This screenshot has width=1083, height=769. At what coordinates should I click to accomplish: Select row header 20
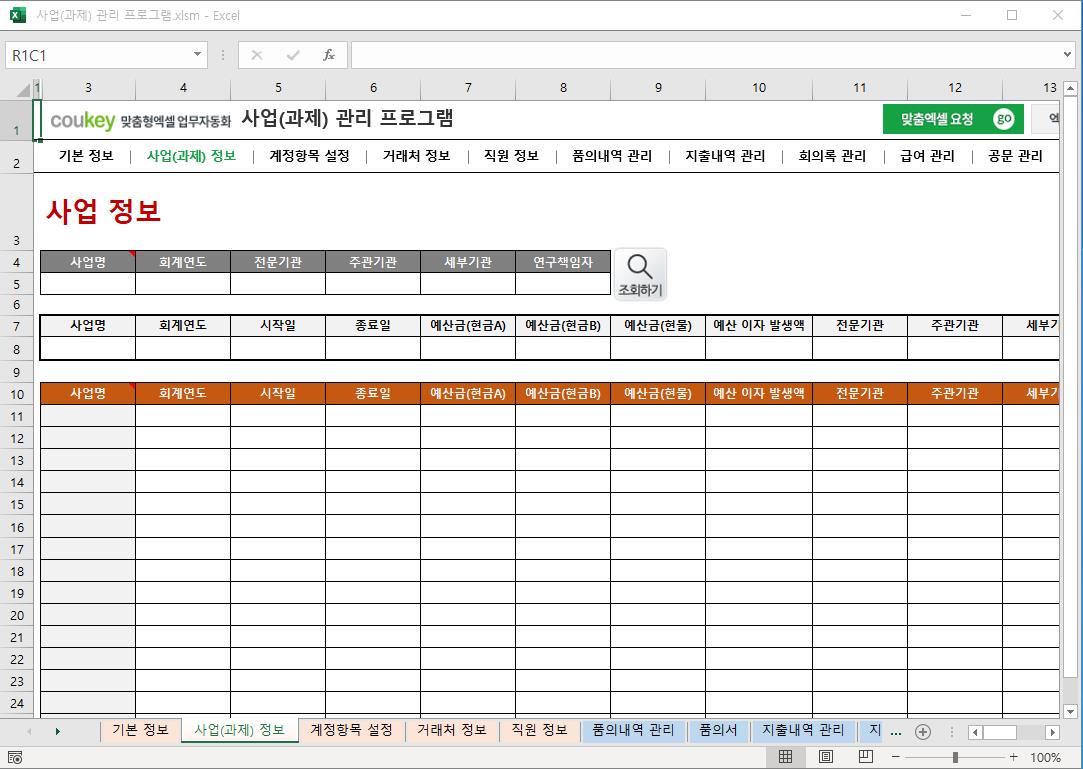(17, 616)
